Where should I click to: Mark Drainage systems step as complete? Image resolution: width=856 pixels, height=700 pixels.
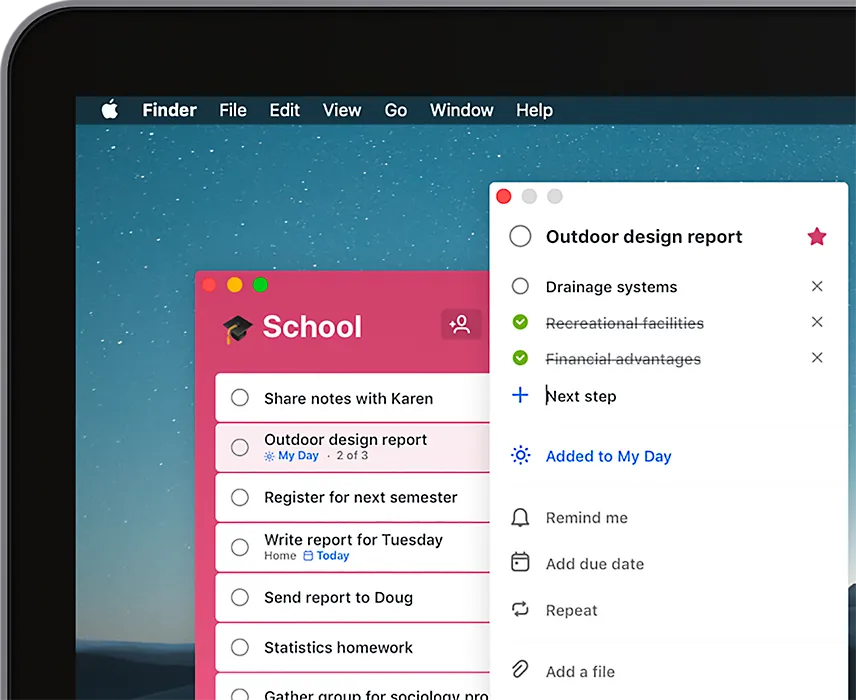[520, 287]
